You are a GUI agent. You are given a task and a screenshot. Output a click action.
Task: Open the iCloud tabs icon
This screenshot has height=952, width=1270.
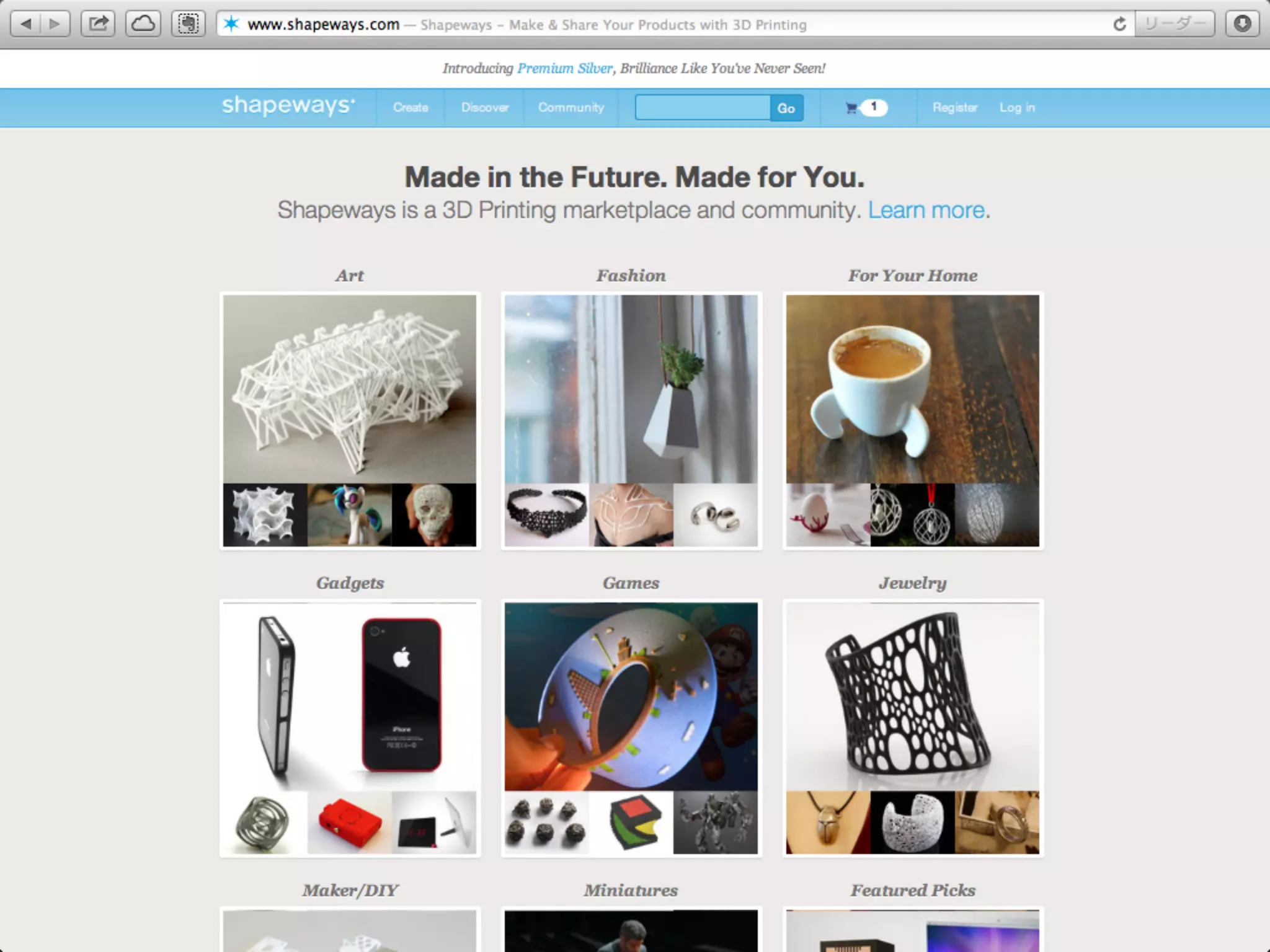click(143, 24)
